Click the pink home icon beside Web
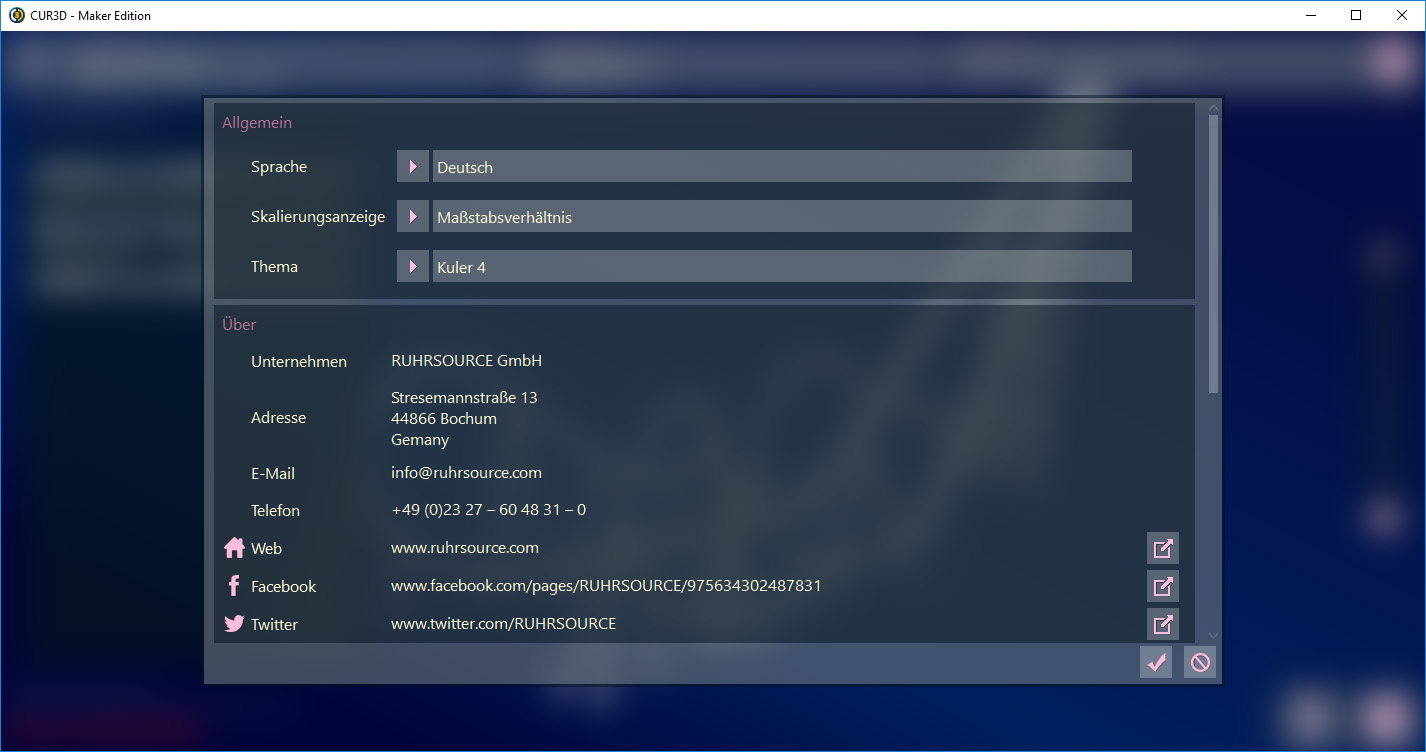 coord(234,548)
